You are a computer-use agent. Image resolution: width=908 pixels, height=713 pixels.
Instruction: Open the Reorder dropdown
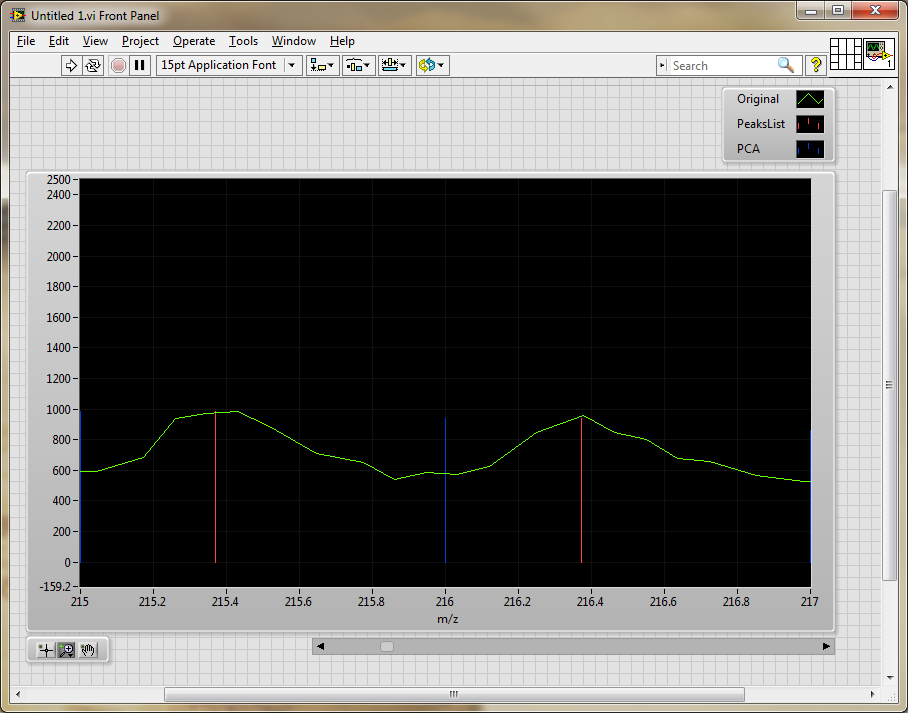(432, 65)
